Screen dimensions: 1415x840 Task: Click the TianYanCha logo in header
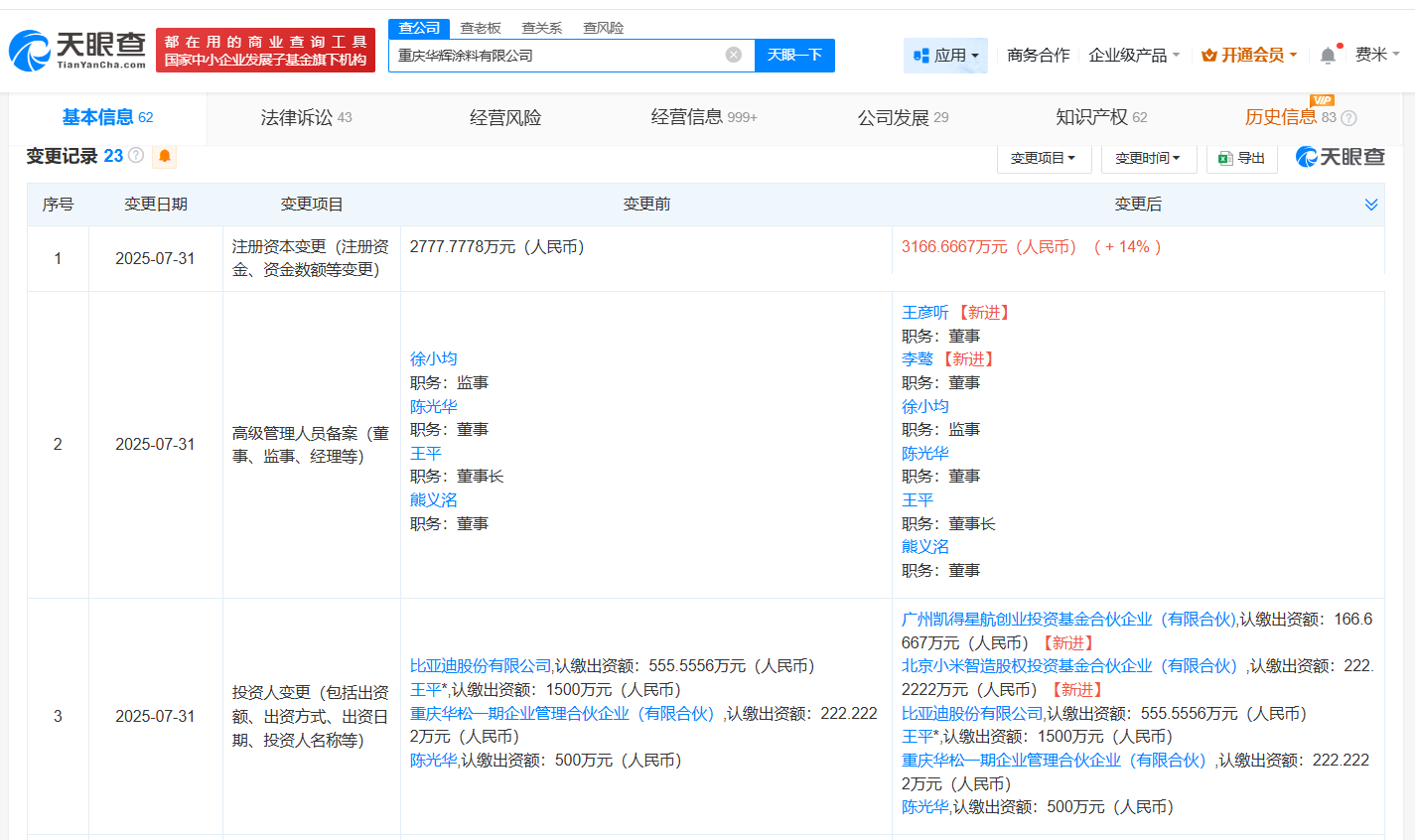click(x=77, y=50)
